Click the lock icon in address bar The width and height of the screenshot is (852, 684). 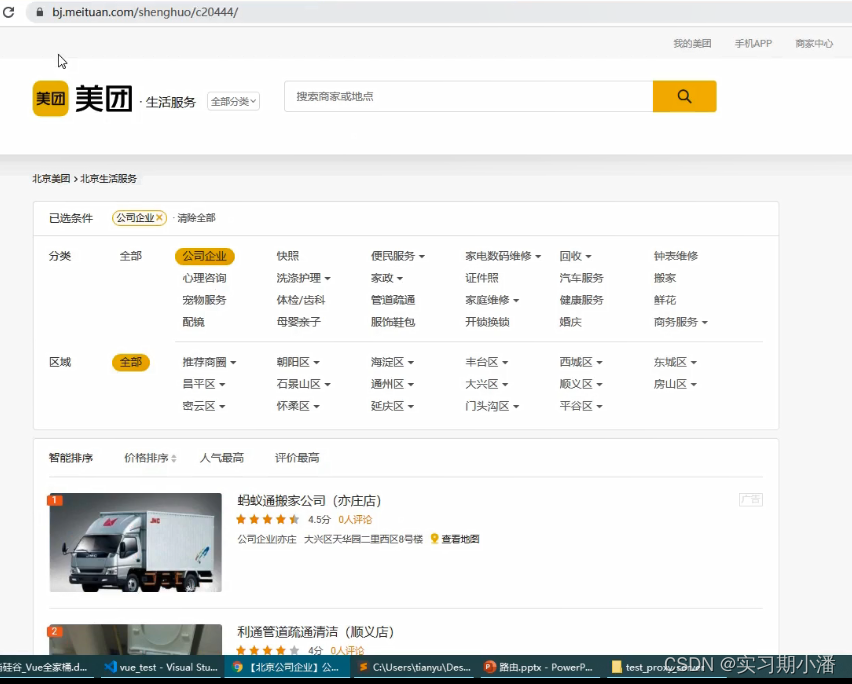coord(40,12)
